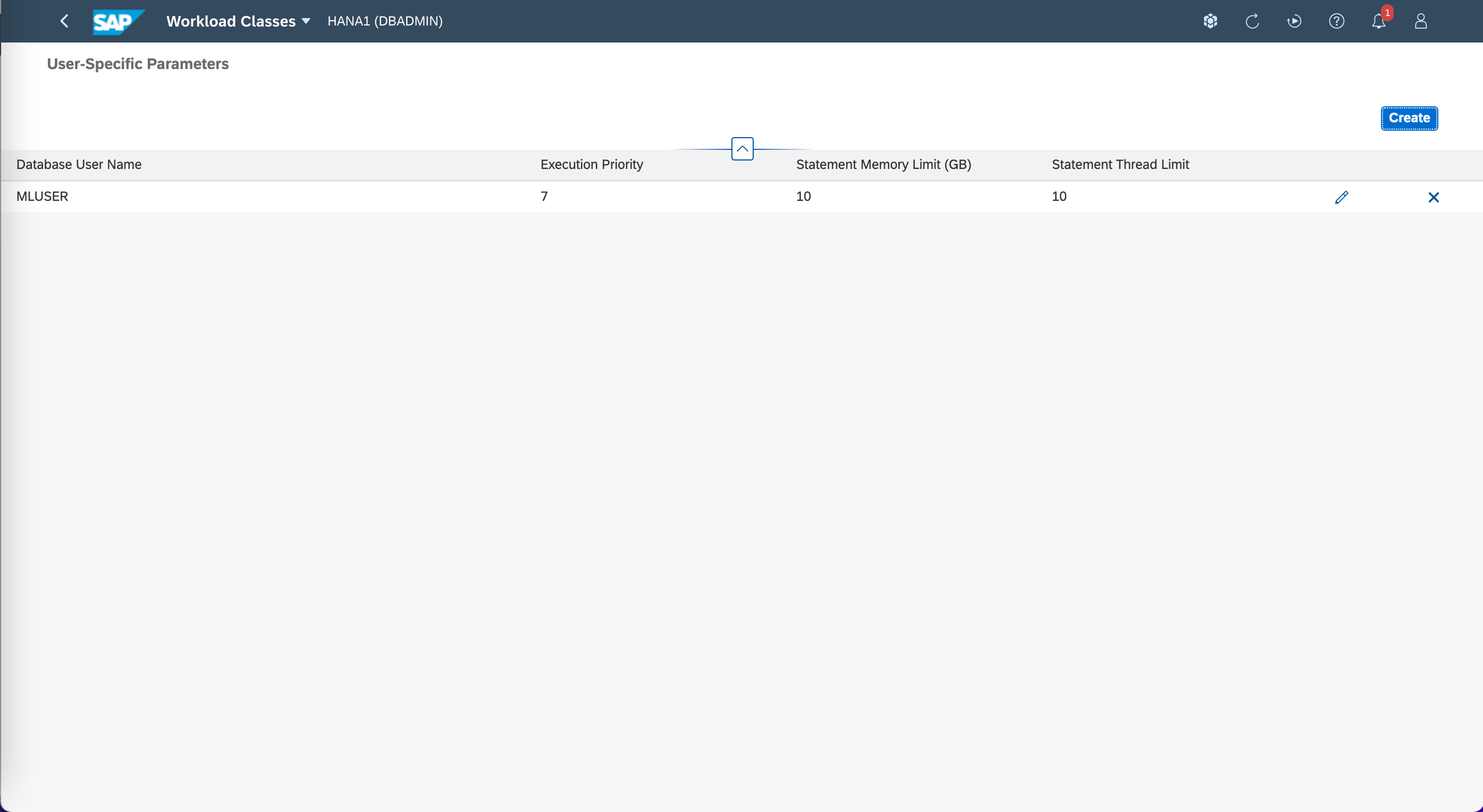This screenshot has width=1483, height=812.
Task: Open notifications bell with red badge
Action: (x=1378, y=21)
